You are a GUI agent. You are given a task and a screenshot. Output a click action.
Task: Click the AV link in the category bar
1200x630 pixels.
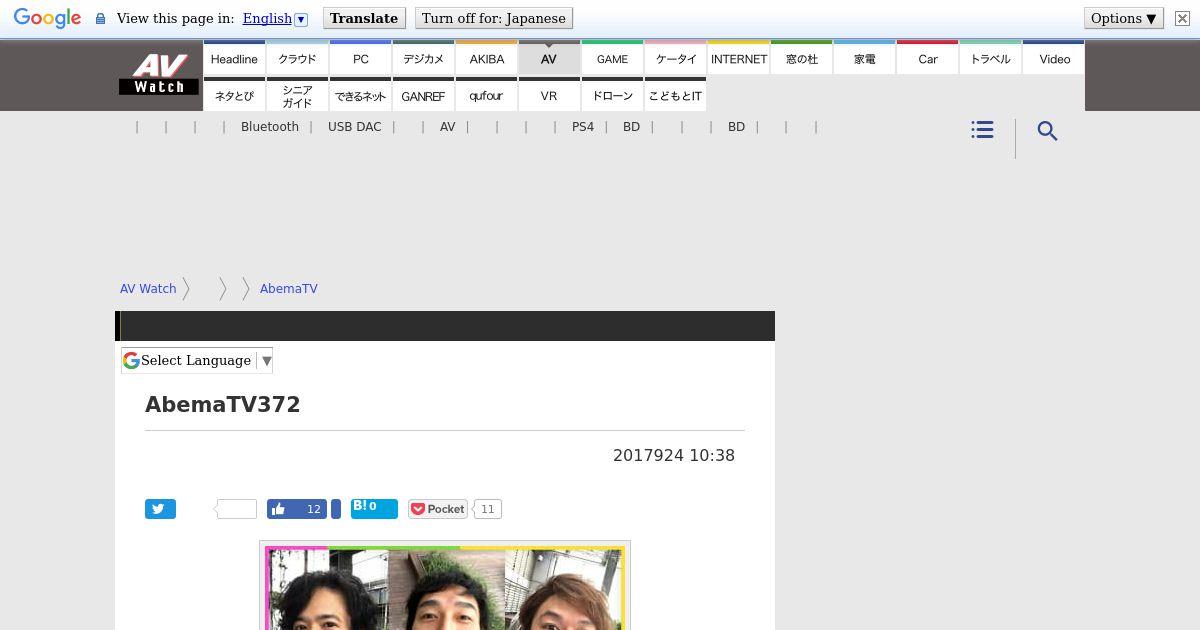click(447, 127)
